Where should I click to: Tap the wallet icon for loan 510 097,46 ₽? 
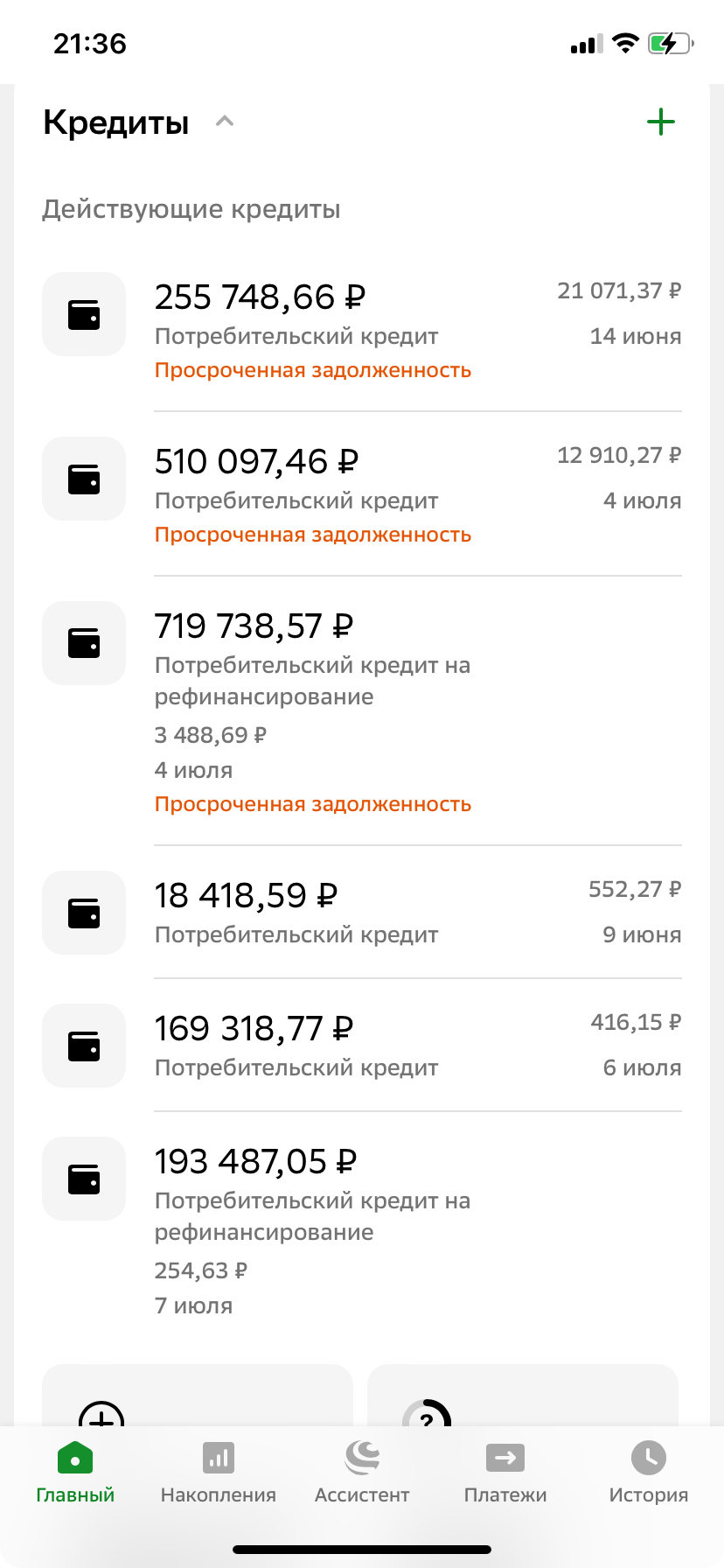(x=83, y=479)
